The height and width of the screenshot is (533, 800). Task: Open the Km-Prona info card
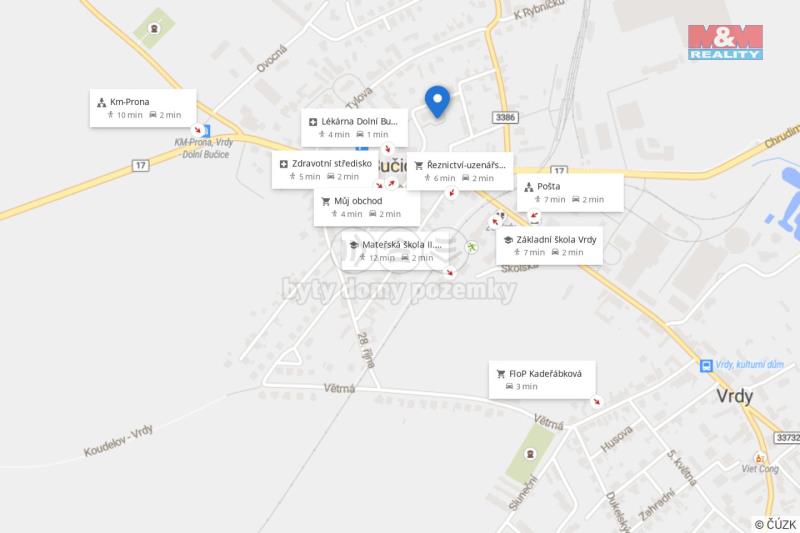[x=143, y=108]
